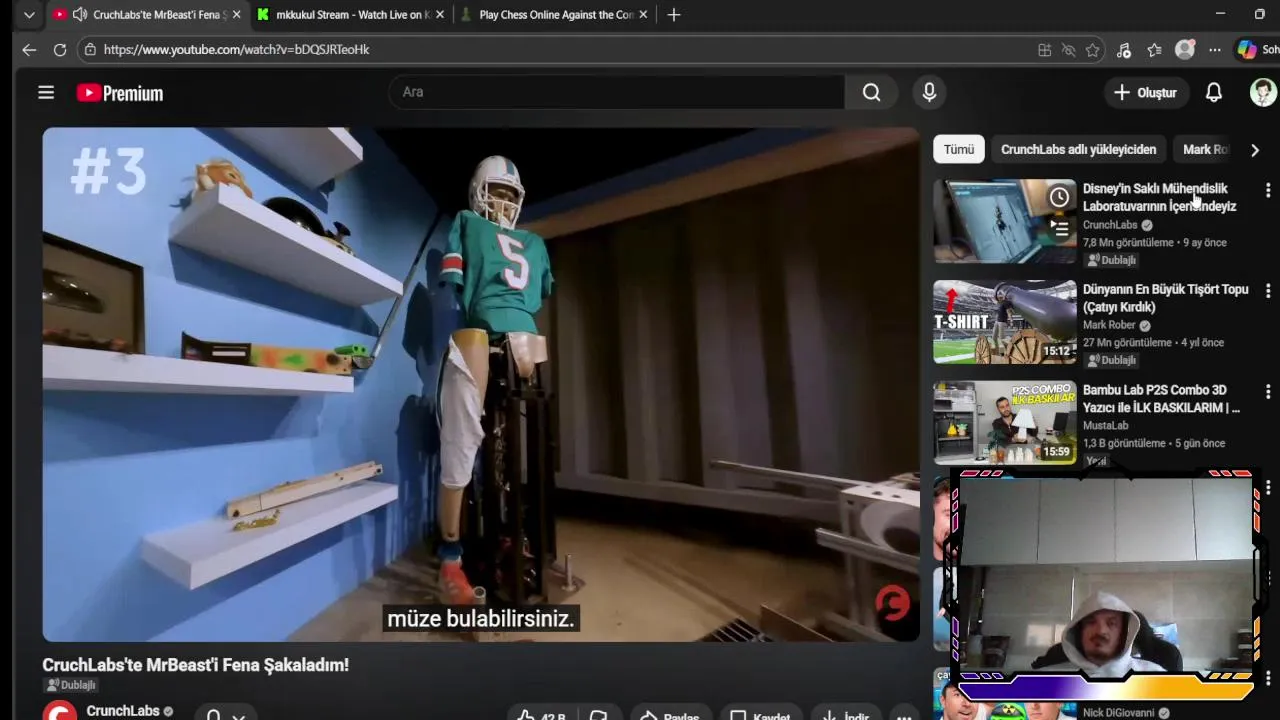Open options menu for Disney video
The image size is (1280, 720).
tap(1268, 190)
